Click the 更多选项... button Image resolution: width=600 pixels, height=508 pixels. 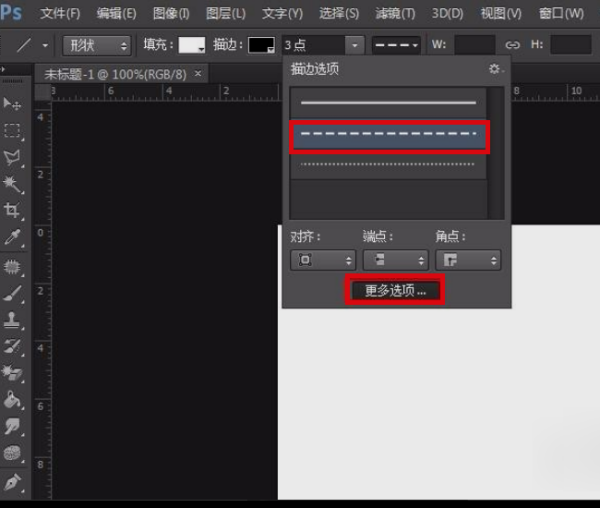click(x=395, y=290)
